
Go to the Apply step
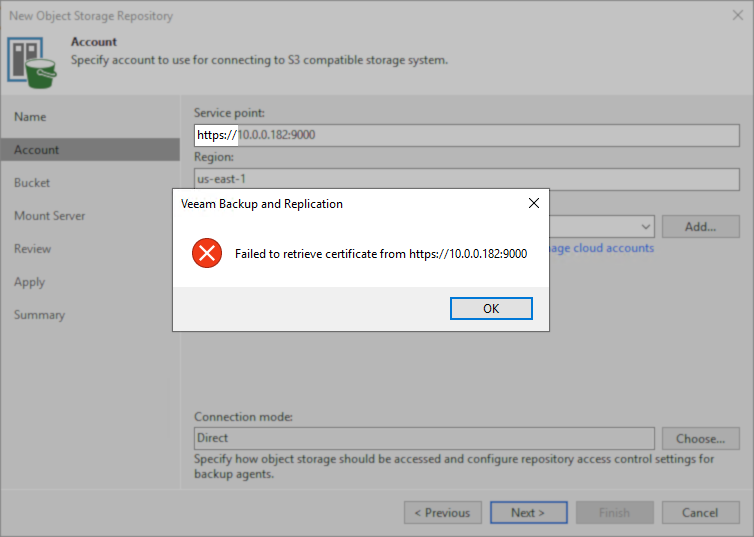29,282
